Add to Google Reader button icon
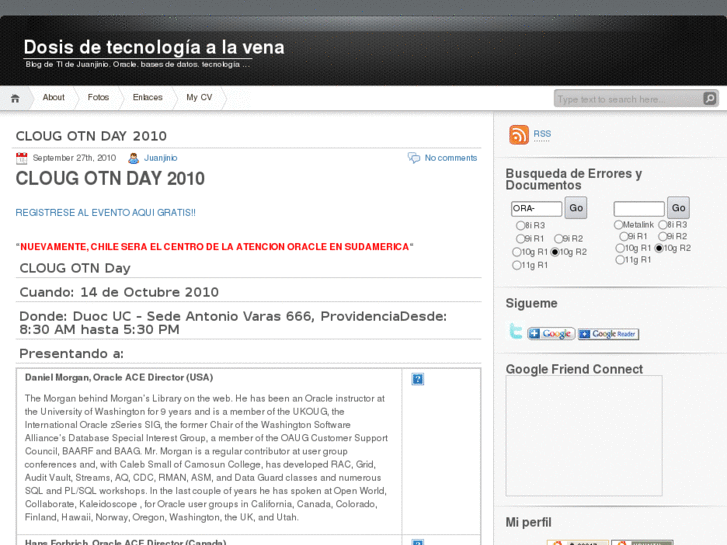 click(608, 334)
